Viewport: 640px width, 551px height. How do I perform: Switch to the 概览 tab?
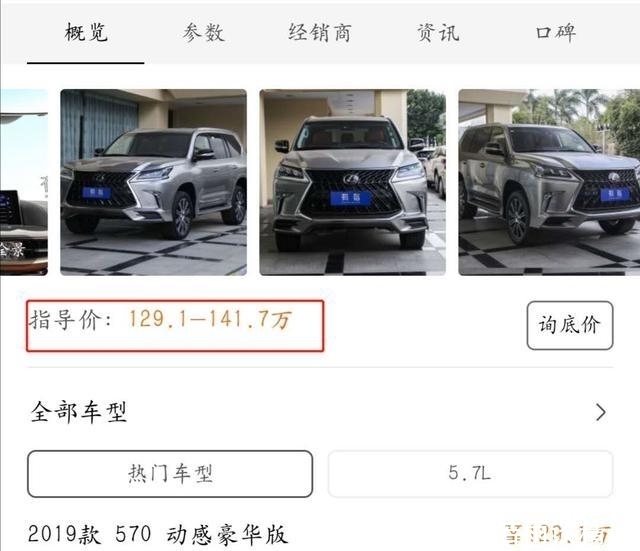pos(86,33)
